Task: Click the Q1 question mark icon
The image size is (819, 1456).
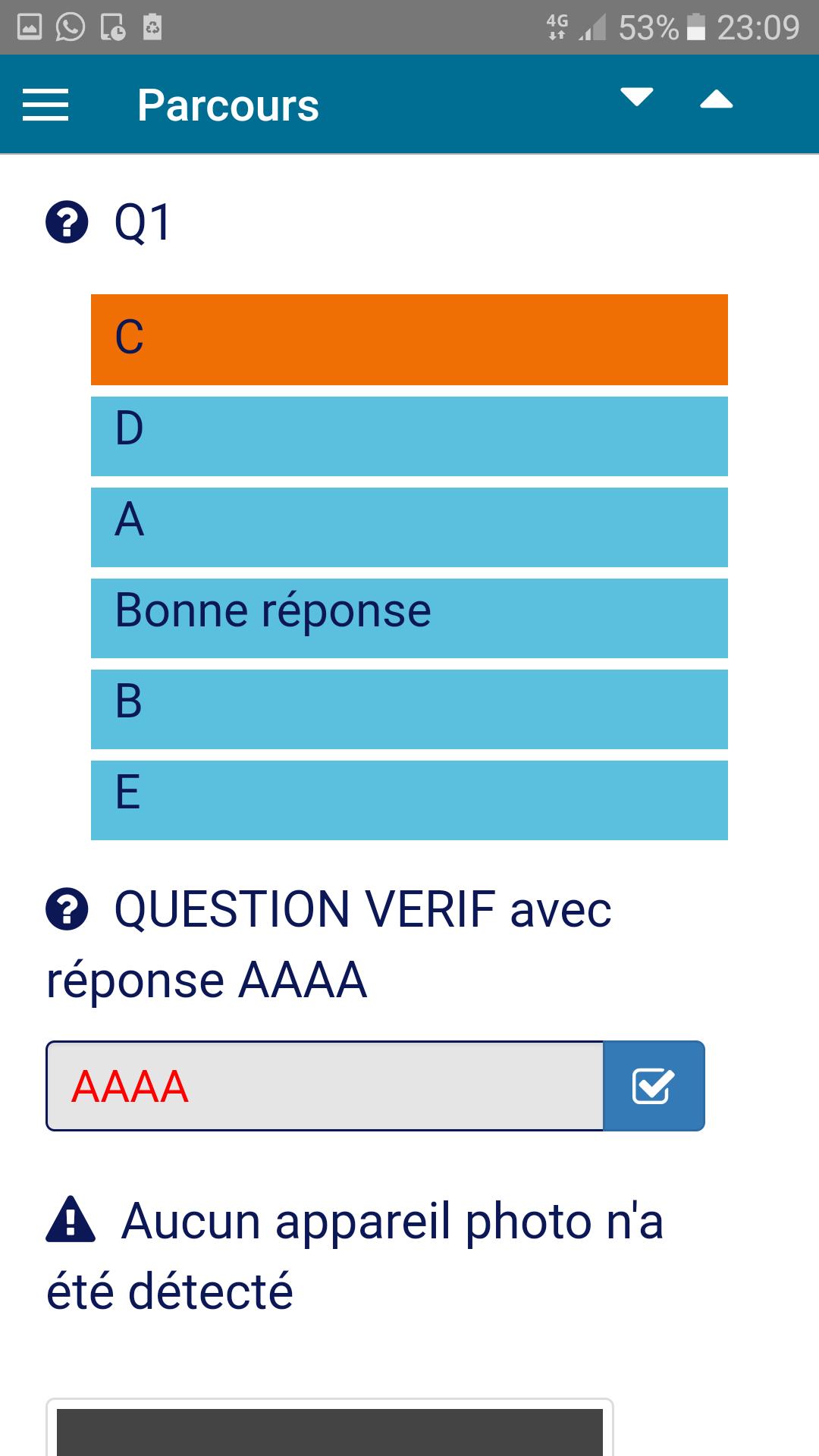Action: 67,223
